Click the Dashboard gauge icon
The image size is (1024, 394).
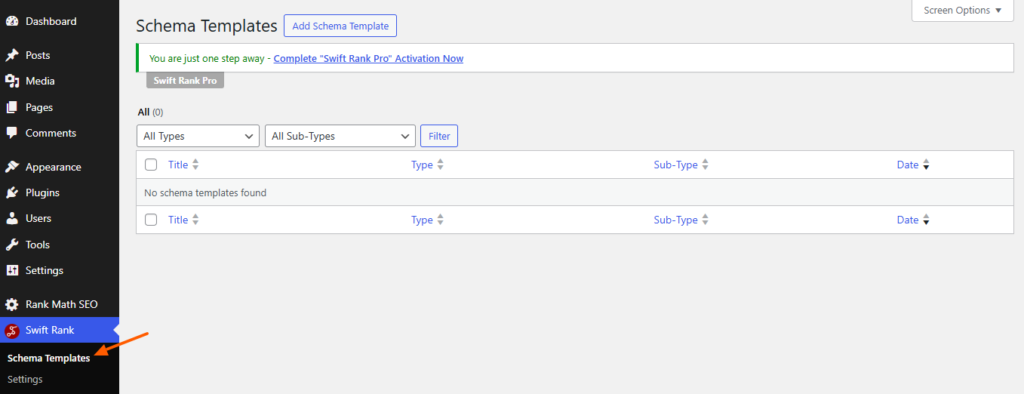(12, 22)
